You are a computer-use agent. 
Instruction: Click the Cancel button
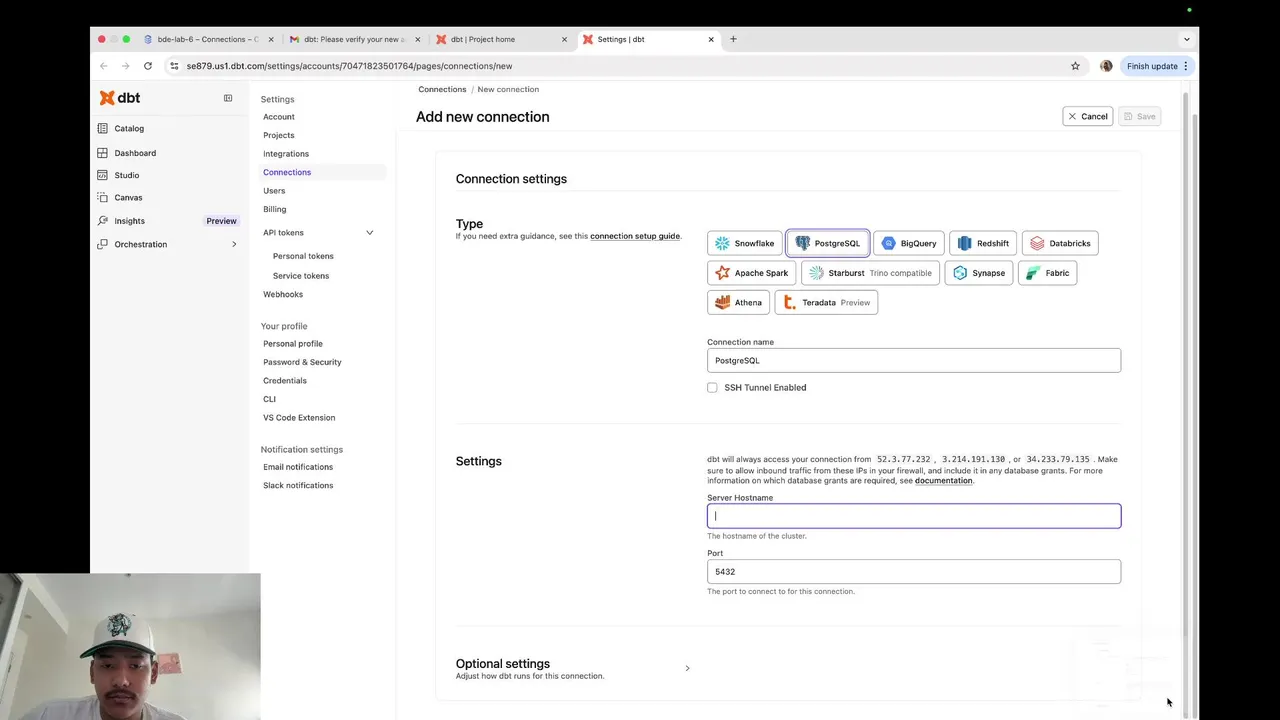1087,116
